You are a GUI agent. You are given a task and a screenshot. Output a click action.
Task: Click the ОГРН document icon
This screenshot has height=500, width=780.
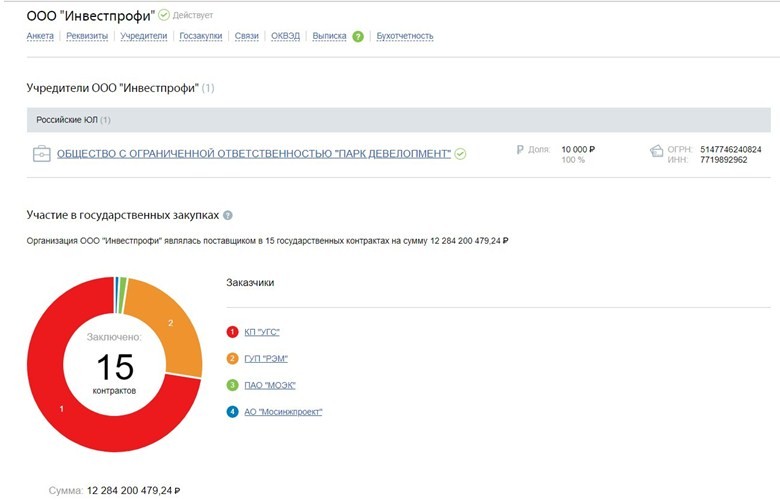click(x=656, y=151)
